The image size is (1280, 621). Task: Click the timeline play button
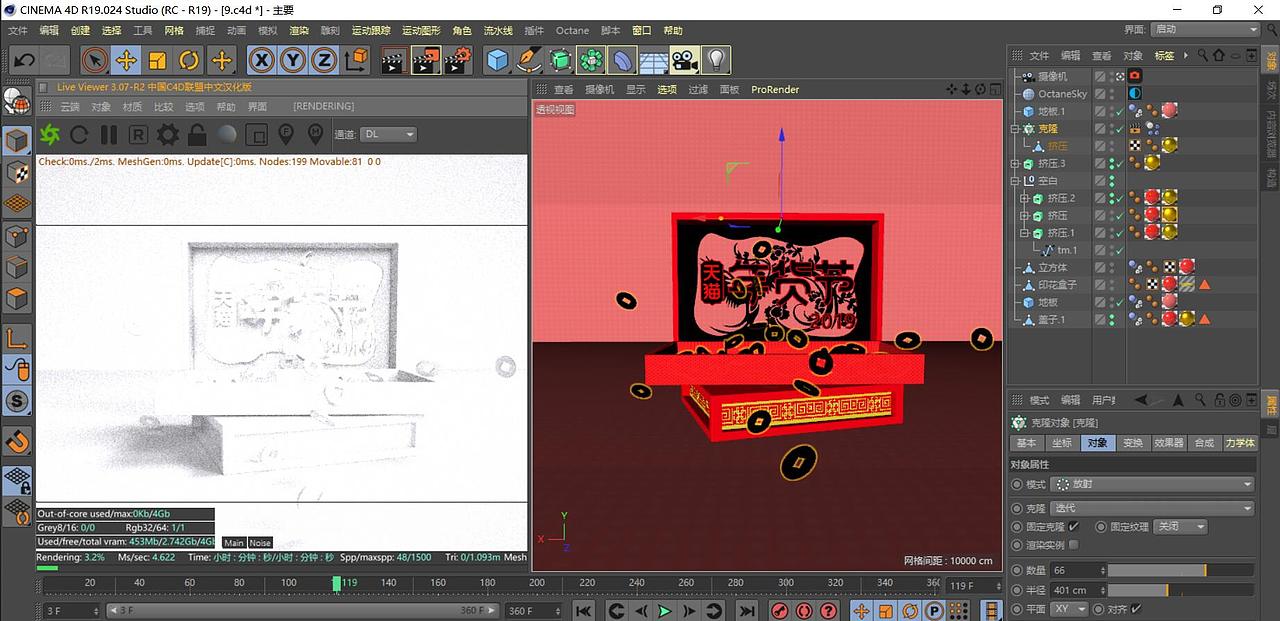point(665,610)
